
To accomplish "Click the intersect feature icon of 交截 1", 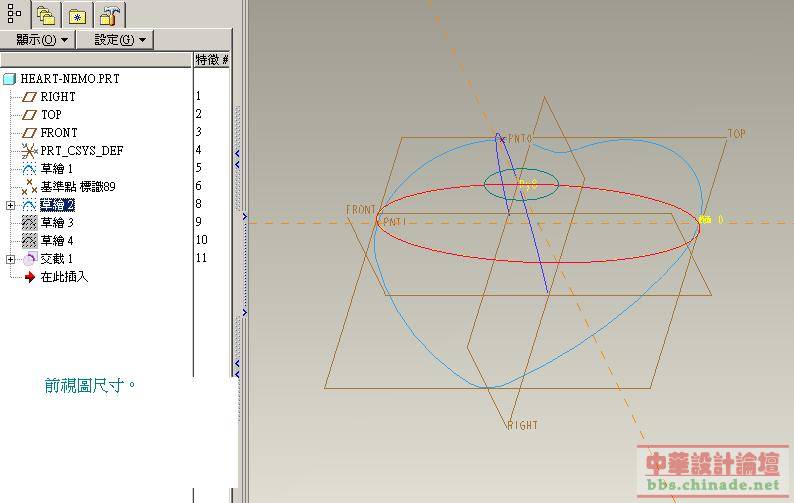I will [29, 259].
